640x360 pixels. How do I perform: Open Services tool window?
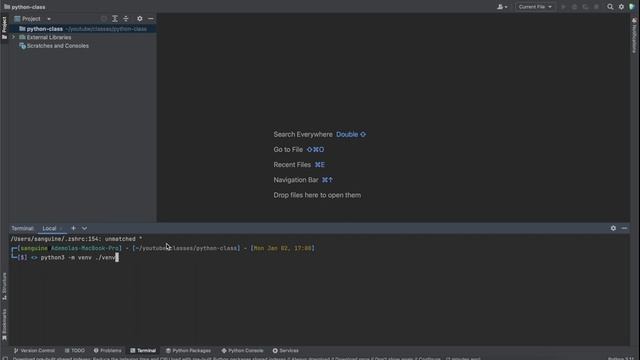pos(286,351)
